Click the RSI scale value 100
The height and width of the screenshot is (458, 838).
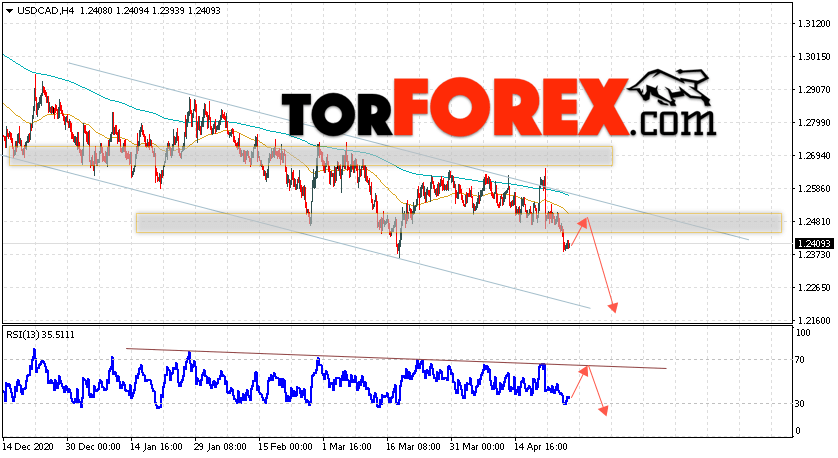(803, 333)
